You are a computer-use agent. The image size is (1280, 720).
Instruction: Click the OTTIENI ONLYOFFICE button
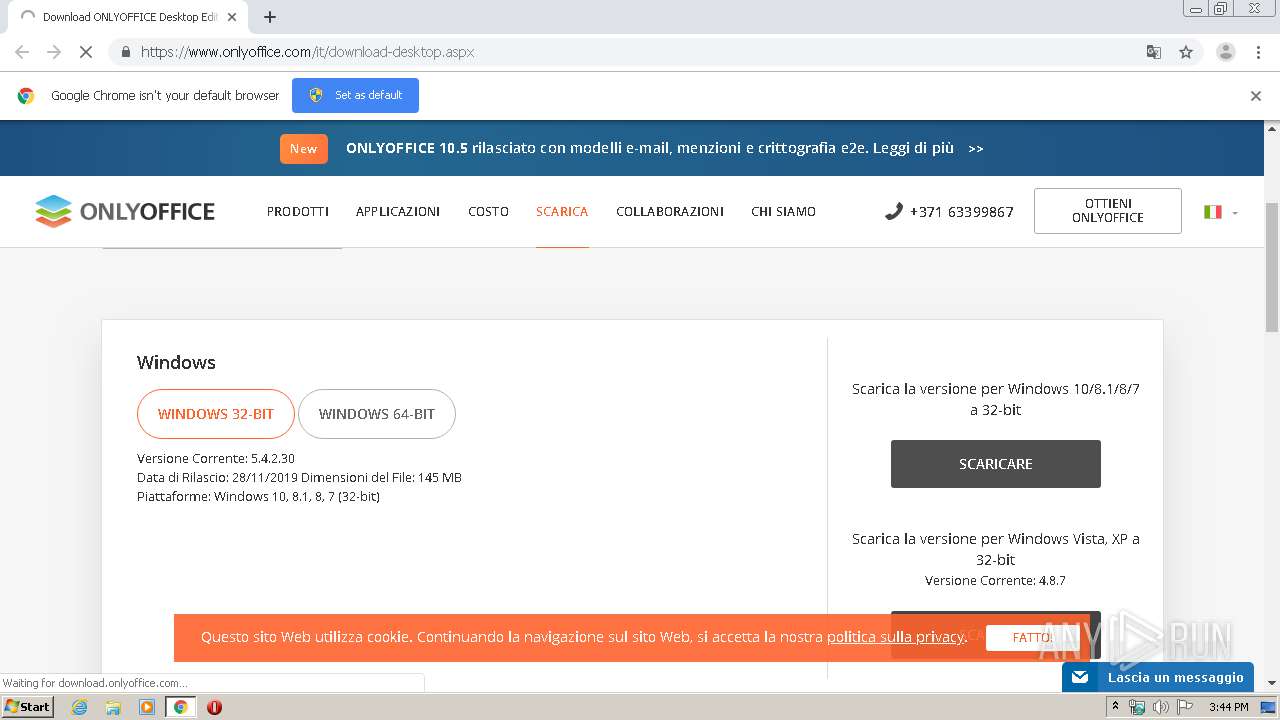coord(1108,211)
